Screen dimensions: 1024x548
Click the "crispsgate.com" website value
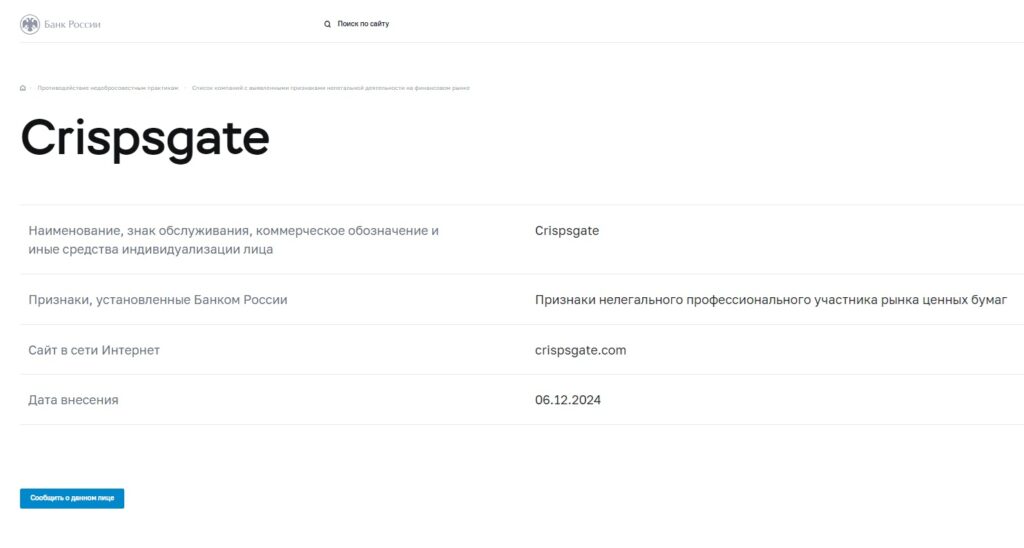pyautogui.click(x=581, y=350)
